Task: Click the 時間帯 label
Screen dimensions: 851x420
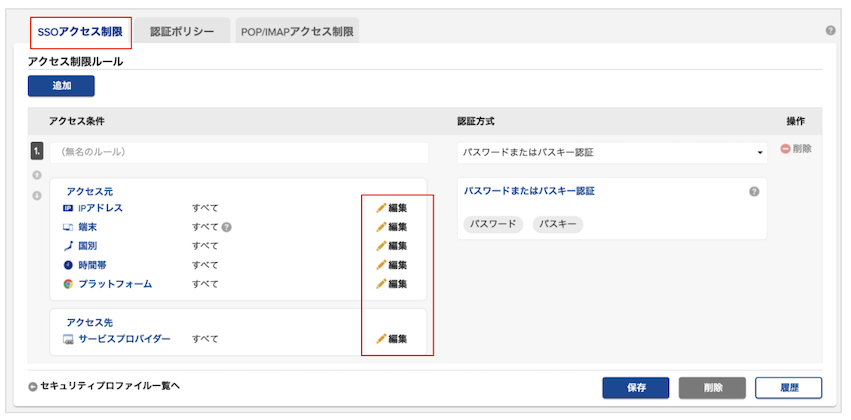Action: pyautogui.click(x=92, y=265)
